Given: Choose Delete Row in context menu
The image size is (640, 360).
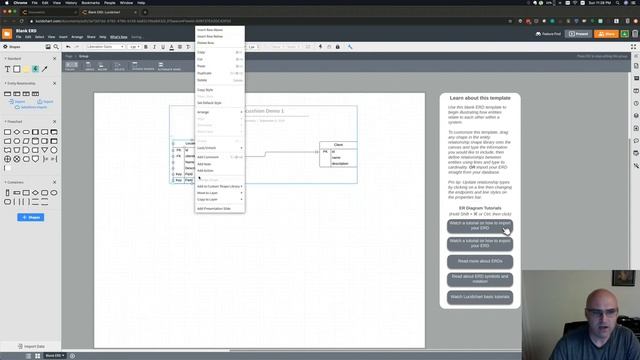Looking at the screenshot, I should 220,43.
